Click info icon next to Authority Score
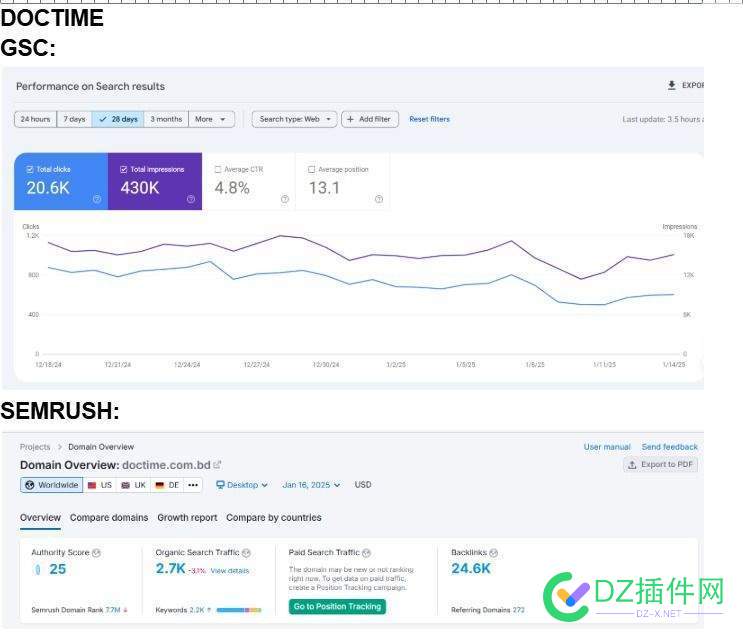Image resolution: width=743 pixels, height=637 pixels. [x=96, y=553]
